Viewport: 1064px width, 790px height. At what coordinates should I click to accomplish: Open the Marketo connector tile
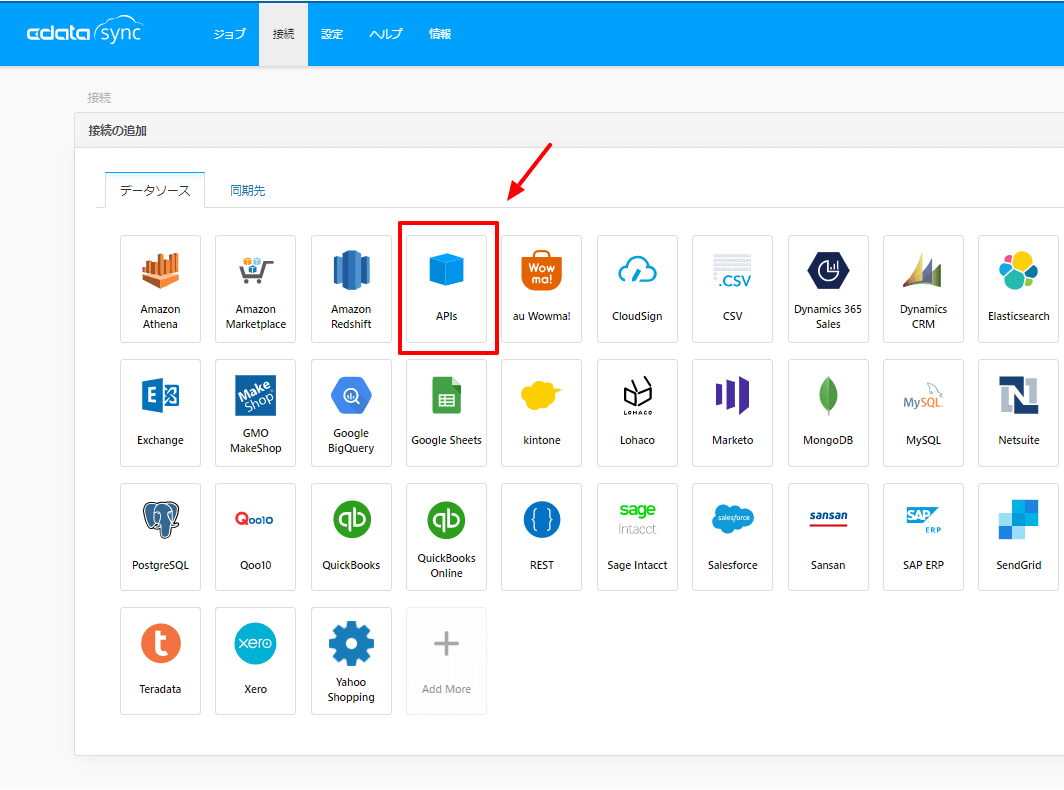click(732, 413)
